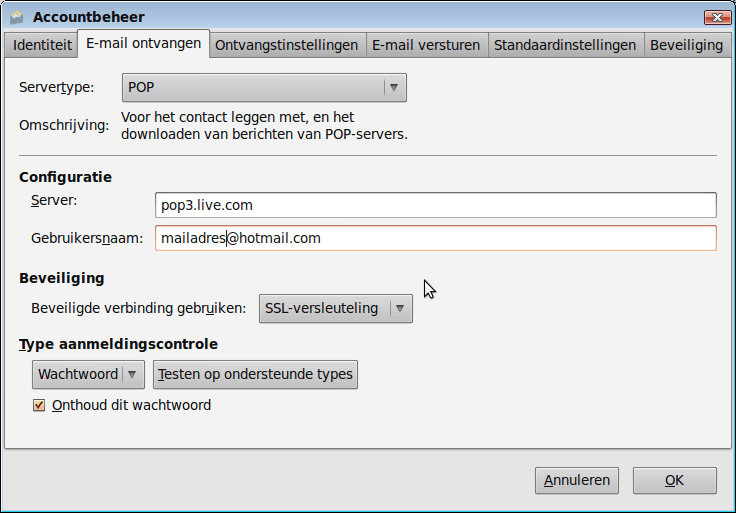Focus the Gebruikersnaam text field
The width and height of the screenshot is (736, 513).
tap(435, 238)
